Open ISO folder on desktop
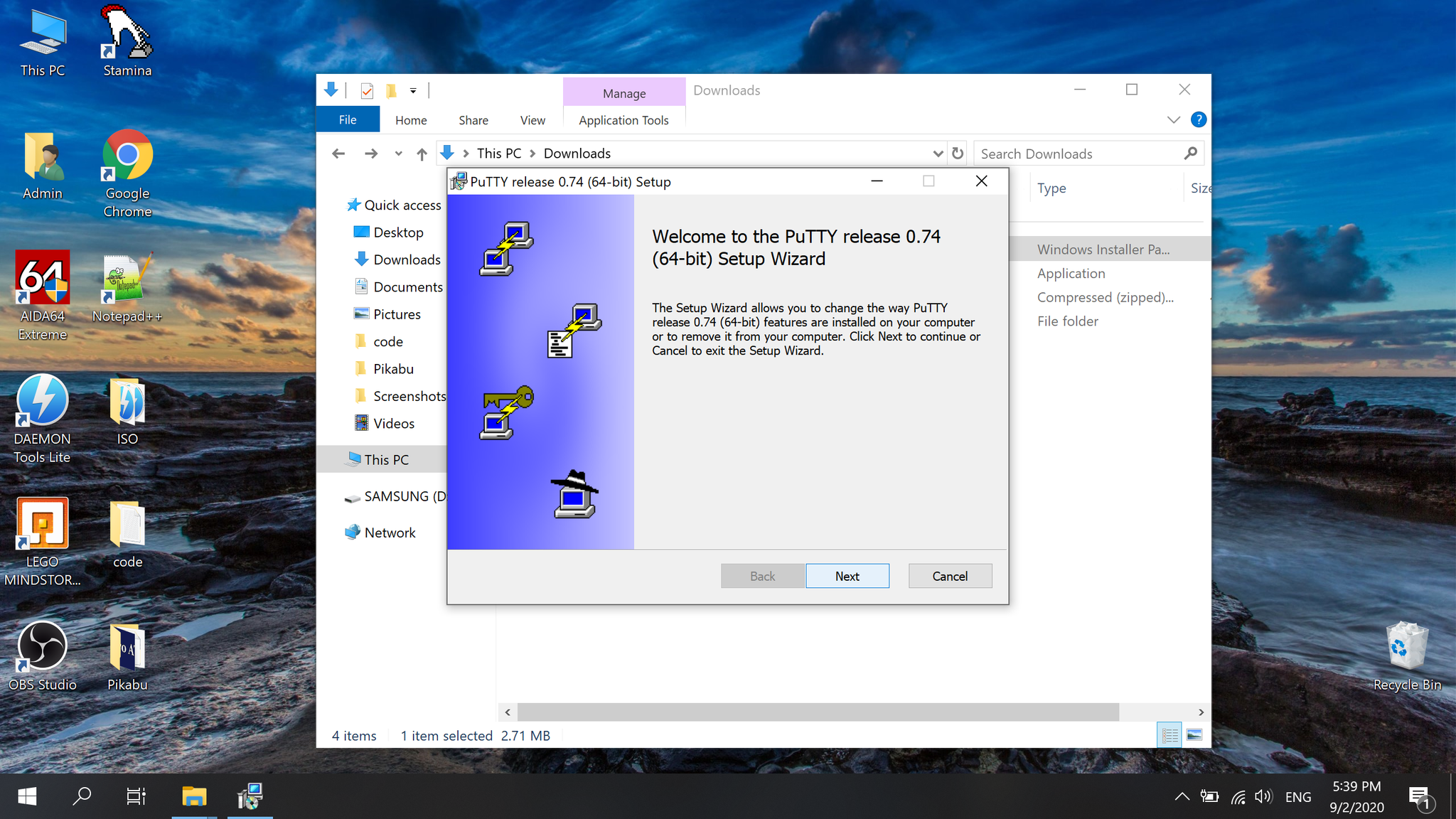The width and height of the screenshot is (1456, 819). tap(127, 411)
